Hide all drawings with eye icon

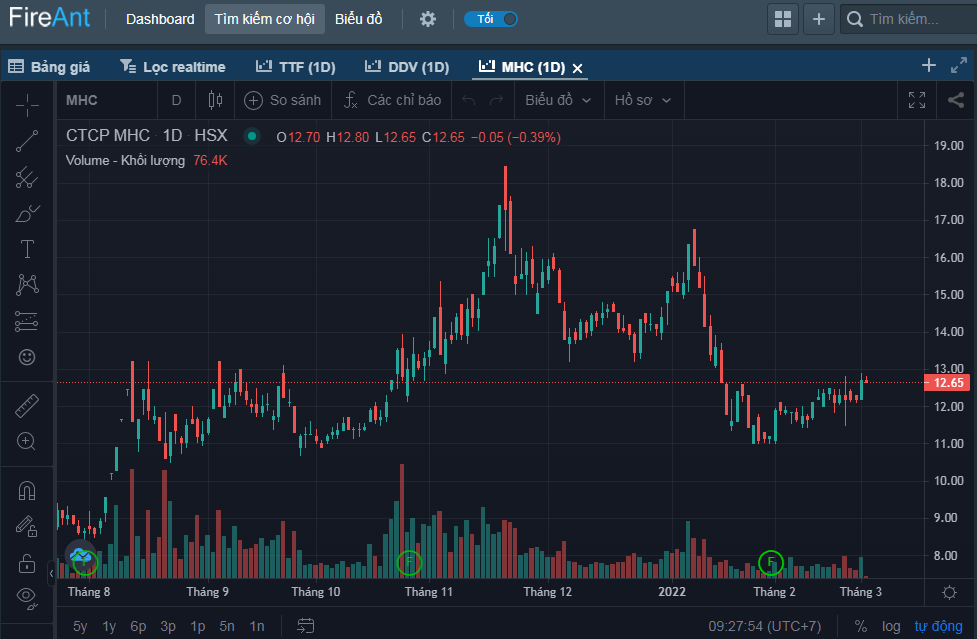[27, 597]
